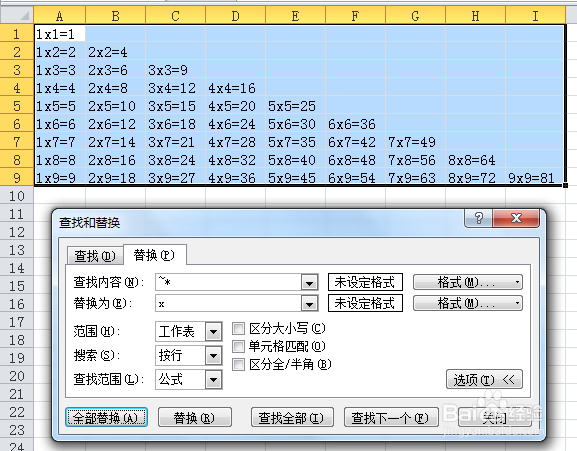Click cell containing 1x1=1
Viewport: 577px width, 451px height.
60,34
